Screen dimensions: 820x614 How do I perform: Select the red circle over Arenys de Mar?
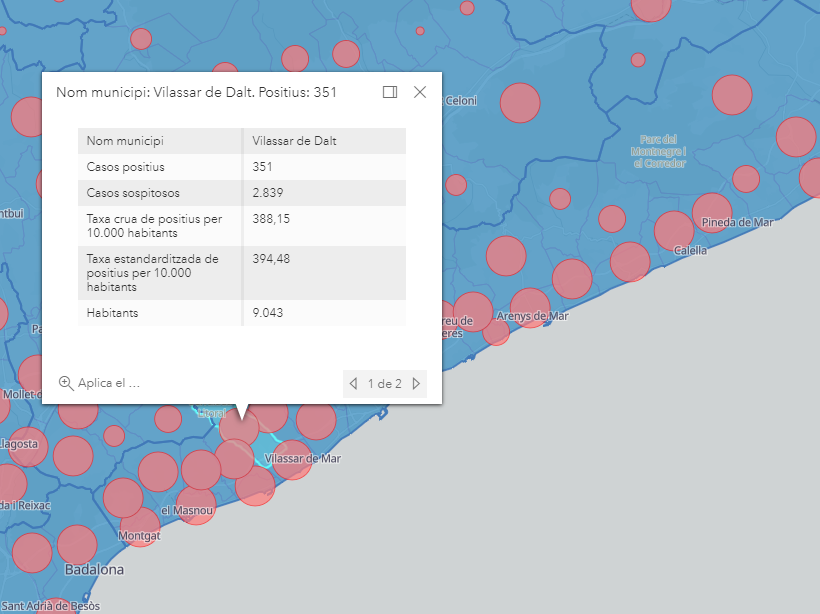point(529,307)
